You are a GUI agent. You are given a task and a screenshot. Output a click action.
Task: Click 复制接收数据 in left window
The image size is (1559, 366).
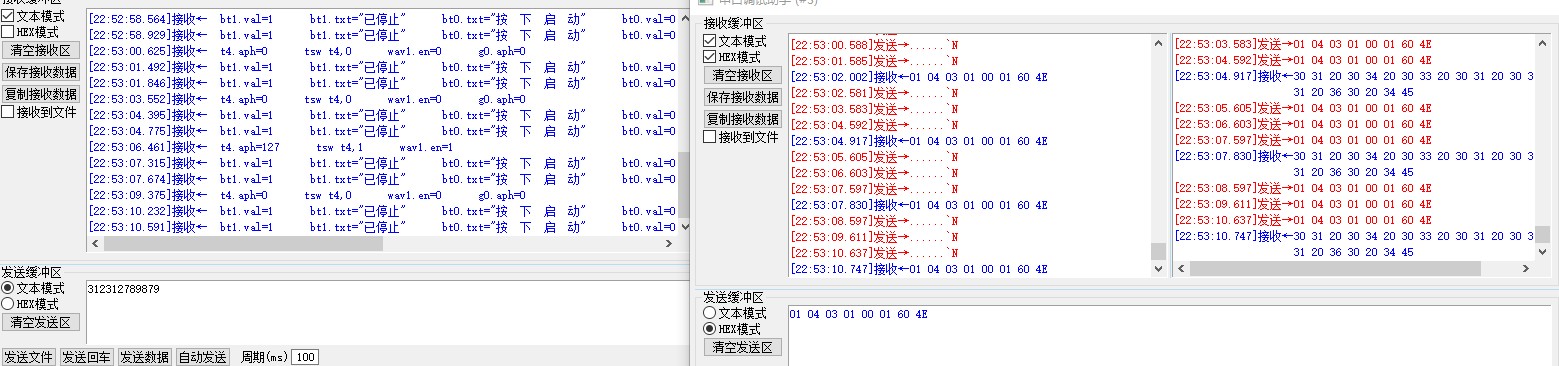[41, 94]
